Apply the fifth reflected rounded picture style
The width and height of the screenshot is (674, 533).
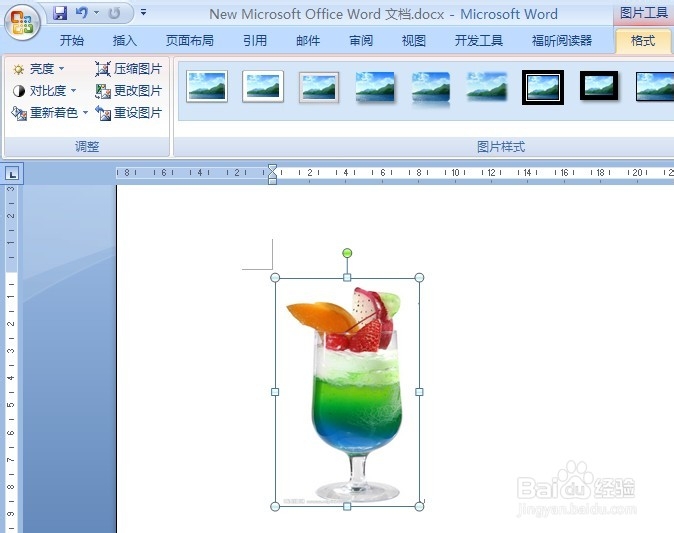pos(431,88)
